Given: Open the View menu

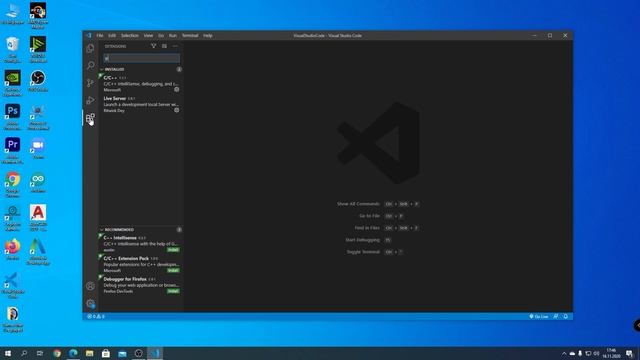Looking at the screenshot, I should (x=148, y=36).
